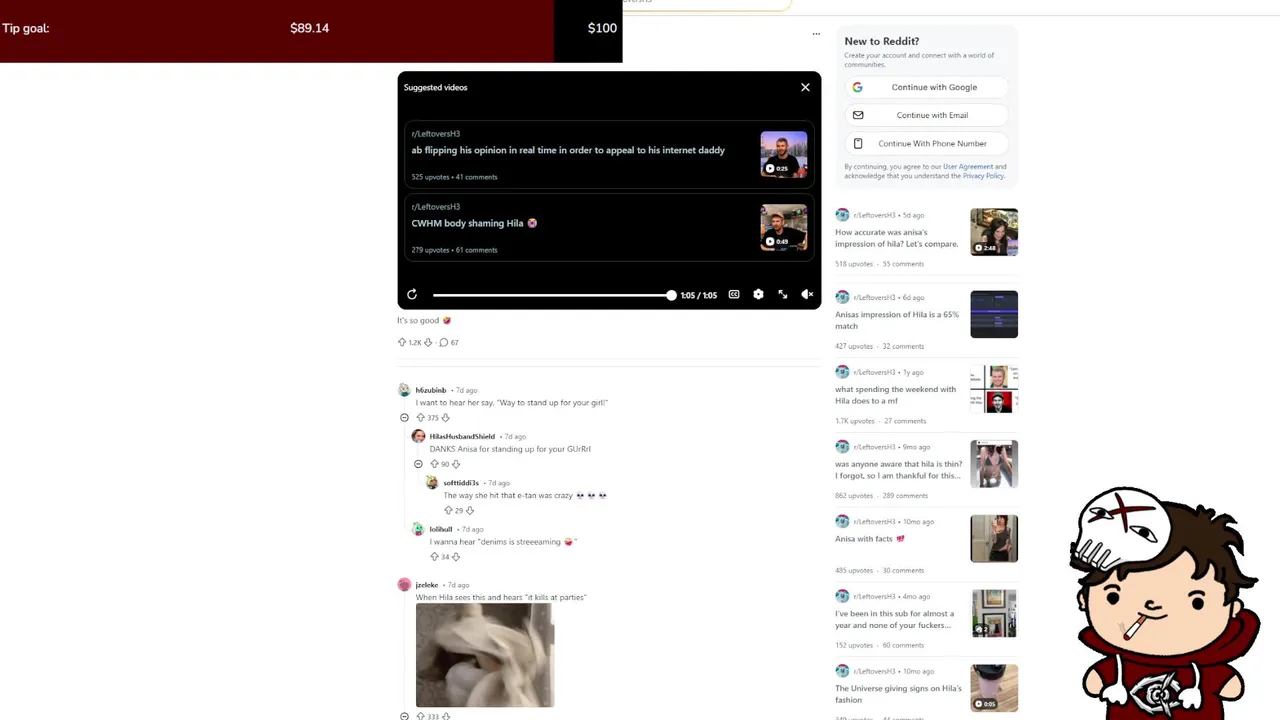Open 'was anyone aware that hila is thin' post
The width and height of the screenshot is (1280, 720).
[x=899, y=470]
